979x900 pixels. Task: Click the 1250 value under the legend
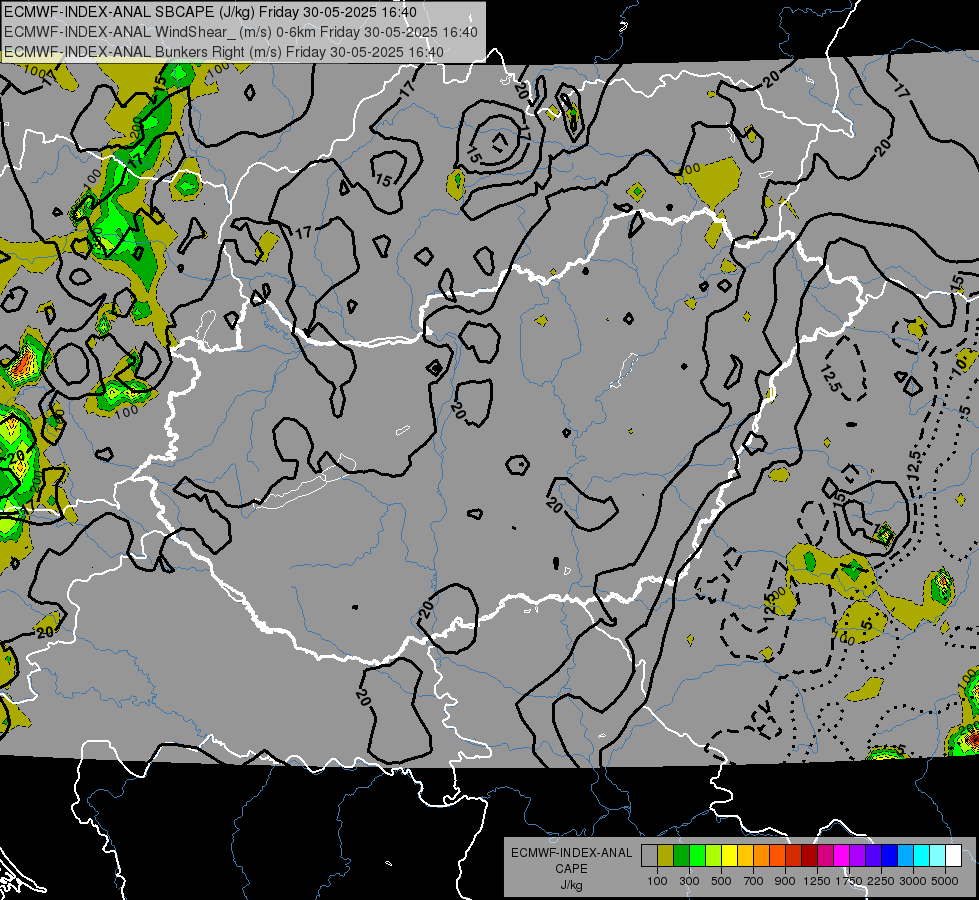pos(817,881)
